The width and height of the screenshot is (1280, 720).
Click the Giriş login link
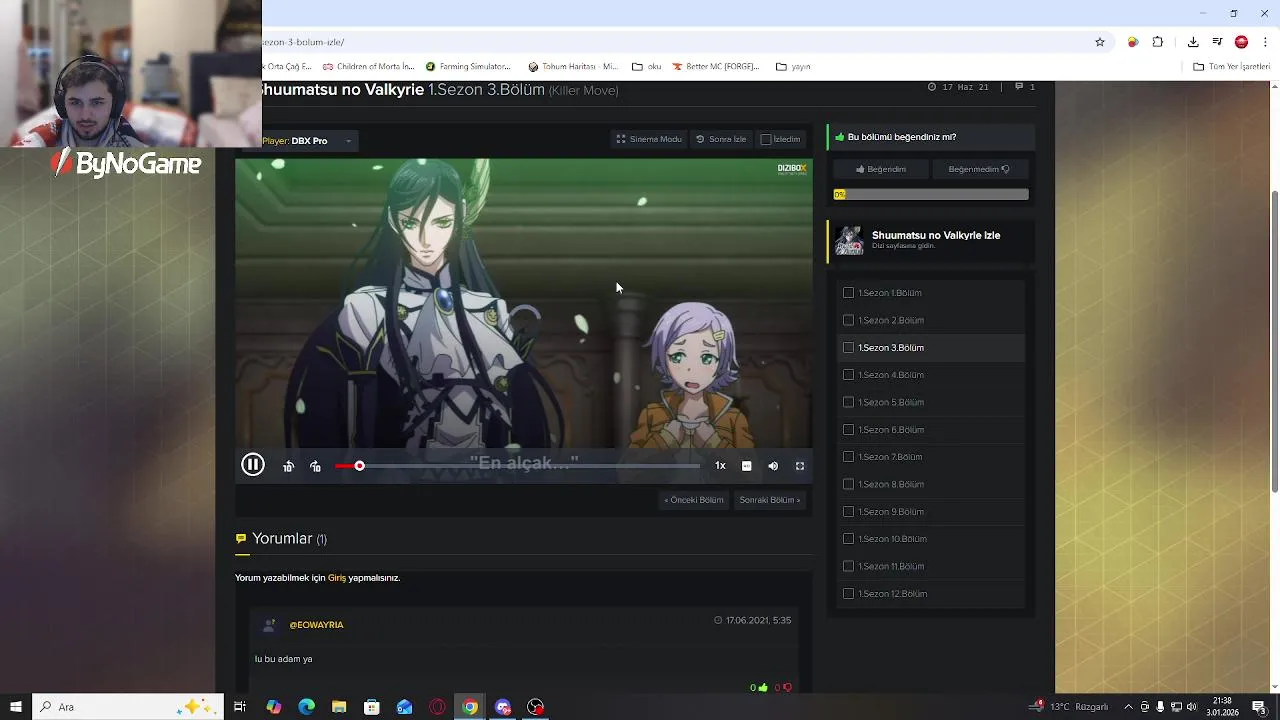(337, 578)
